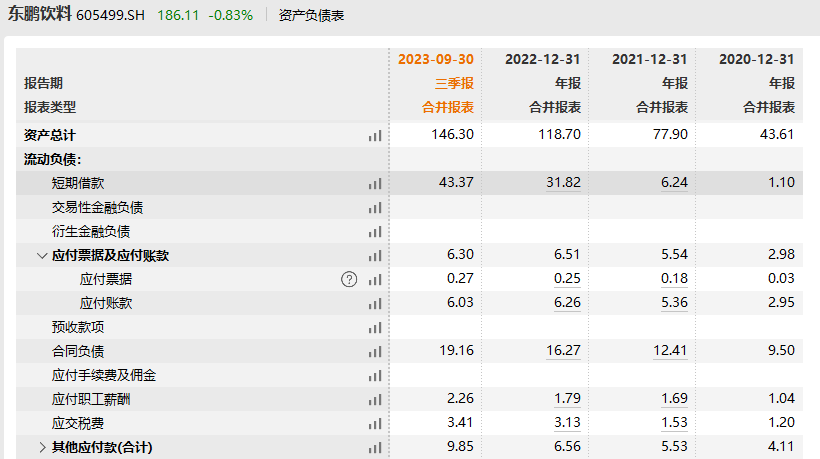Select the 应付职工薪酬 row label
Viewport: 820px width, 459px height.
(91, 400)
